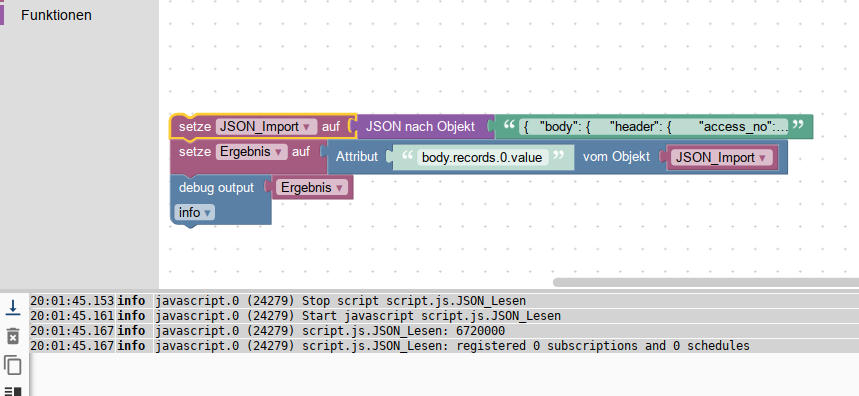Open the JSON_Import variable dropdown in first setze block
The width and height of the screenshot is (859, 396).
(266, 127)
